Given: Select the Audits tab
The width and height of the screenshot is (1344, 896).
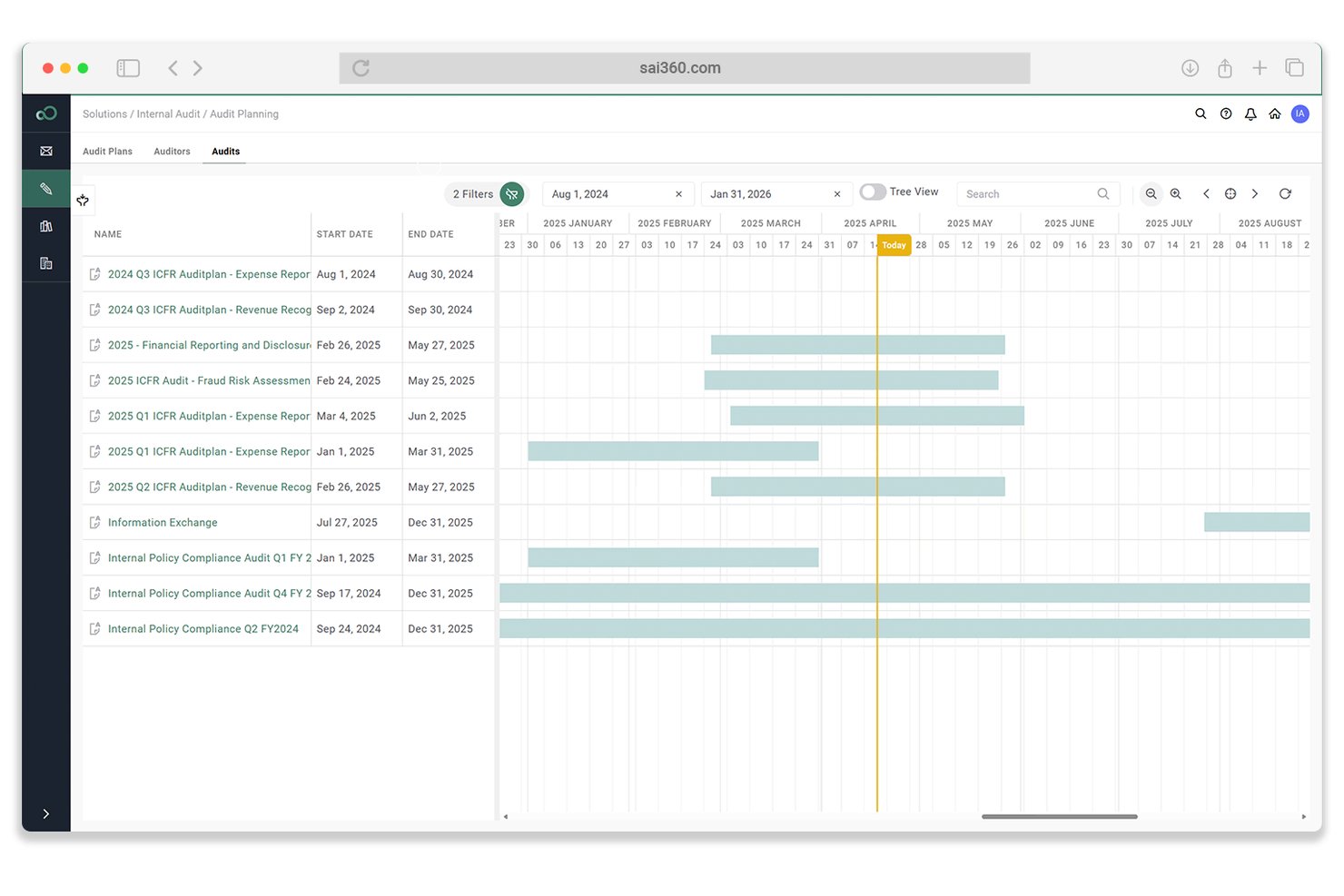Looking at the screenshot, I should pos(226,152).
